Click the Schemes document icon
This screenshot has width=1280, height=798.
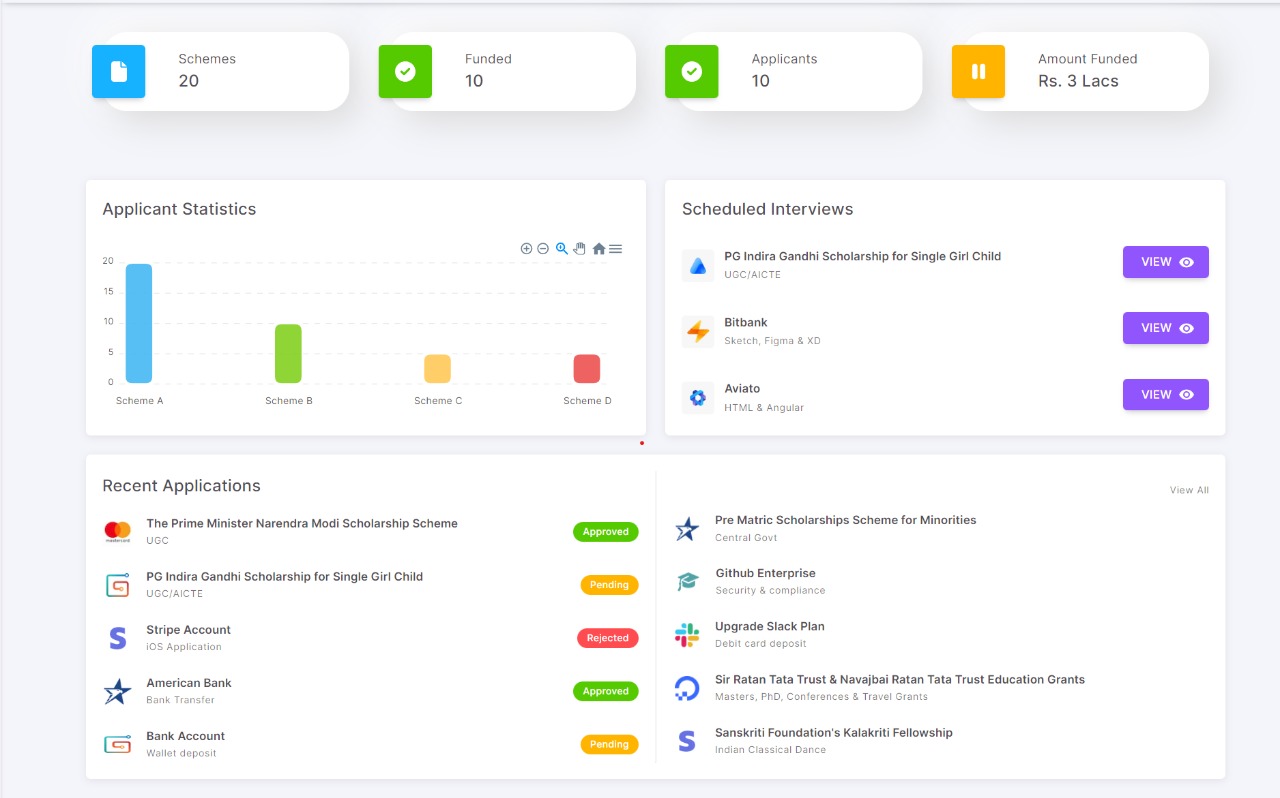click(118, 71)
